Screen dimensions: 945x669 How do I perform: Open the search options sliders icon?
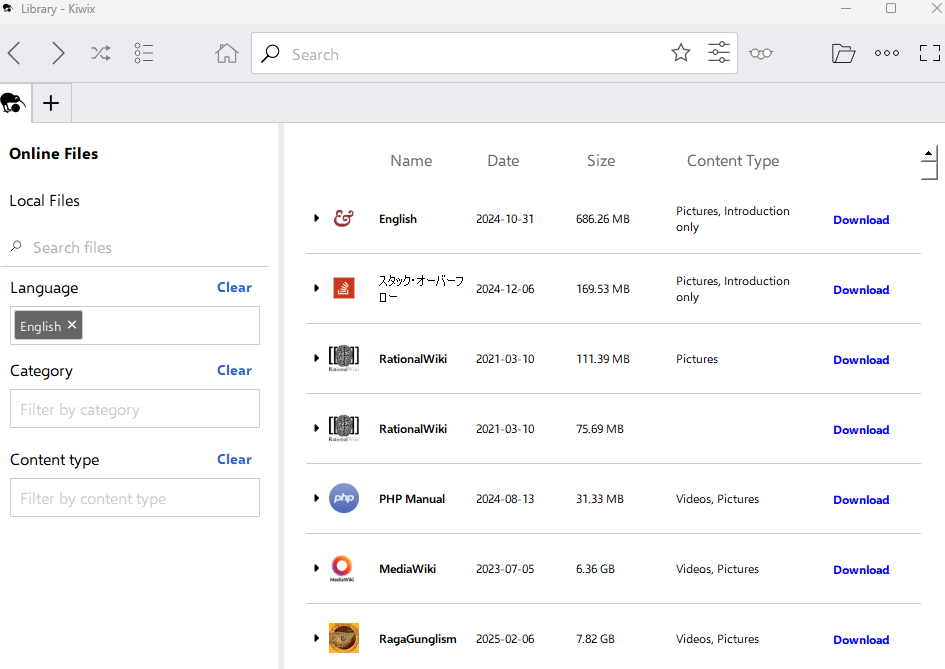coord(719,54)
